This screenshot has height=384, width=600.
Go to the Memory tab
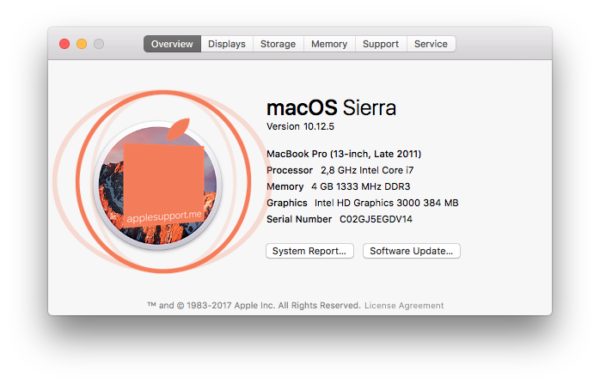(329, 44)
